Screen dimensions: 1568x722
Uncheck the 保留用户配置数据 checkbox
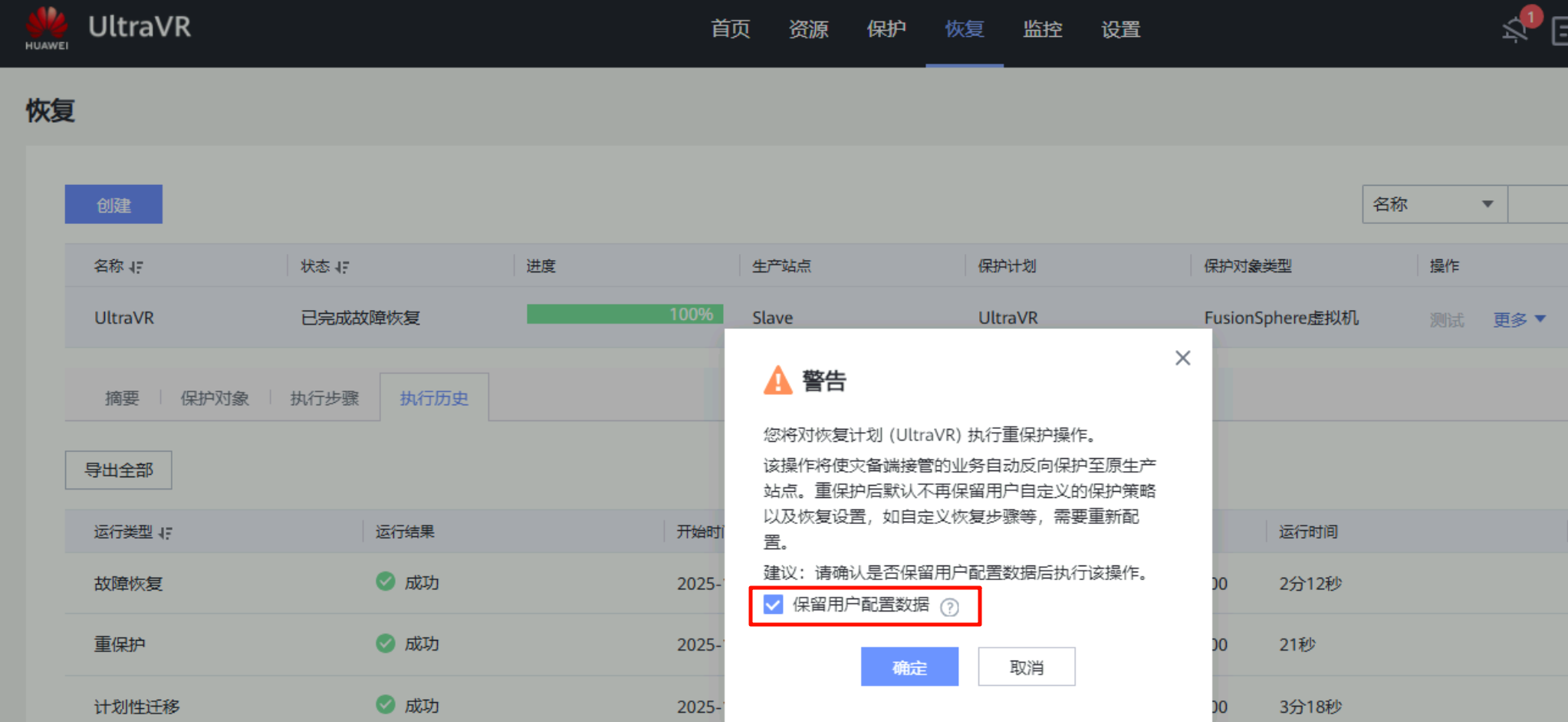[x=773, y=605]
